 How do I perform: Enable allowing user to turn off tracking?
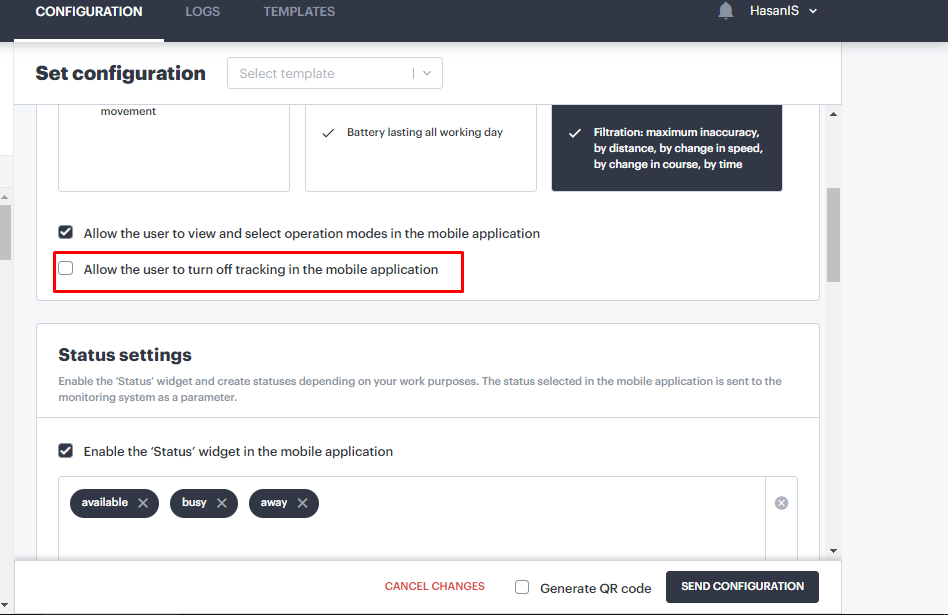tap(66, 269)
